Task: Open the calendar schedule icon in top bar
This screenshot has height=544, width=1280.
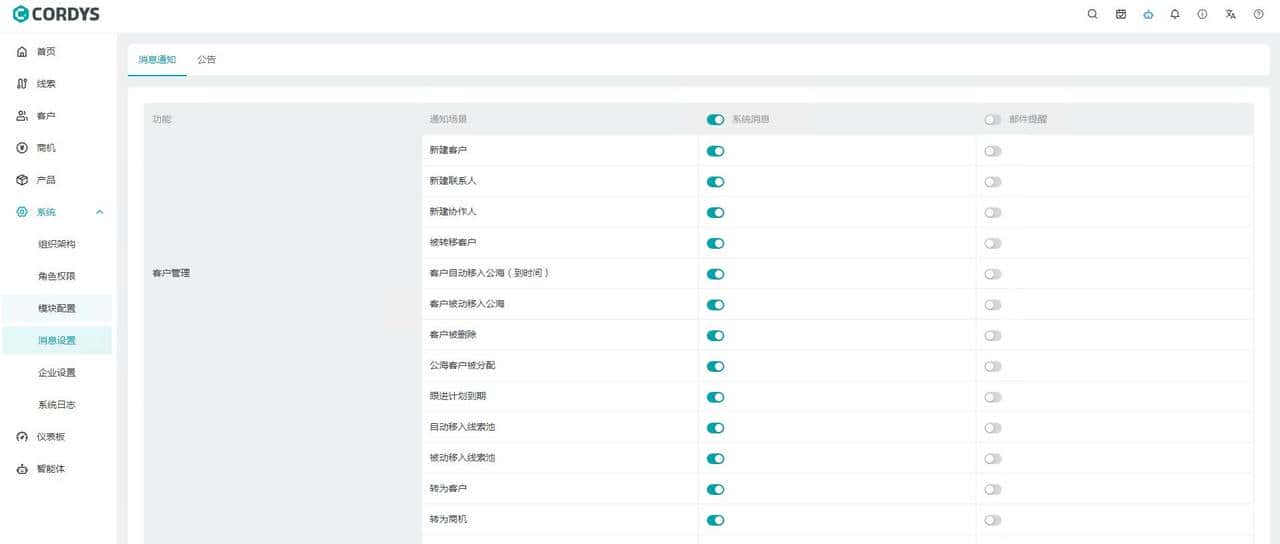Action: [1121, 14]
